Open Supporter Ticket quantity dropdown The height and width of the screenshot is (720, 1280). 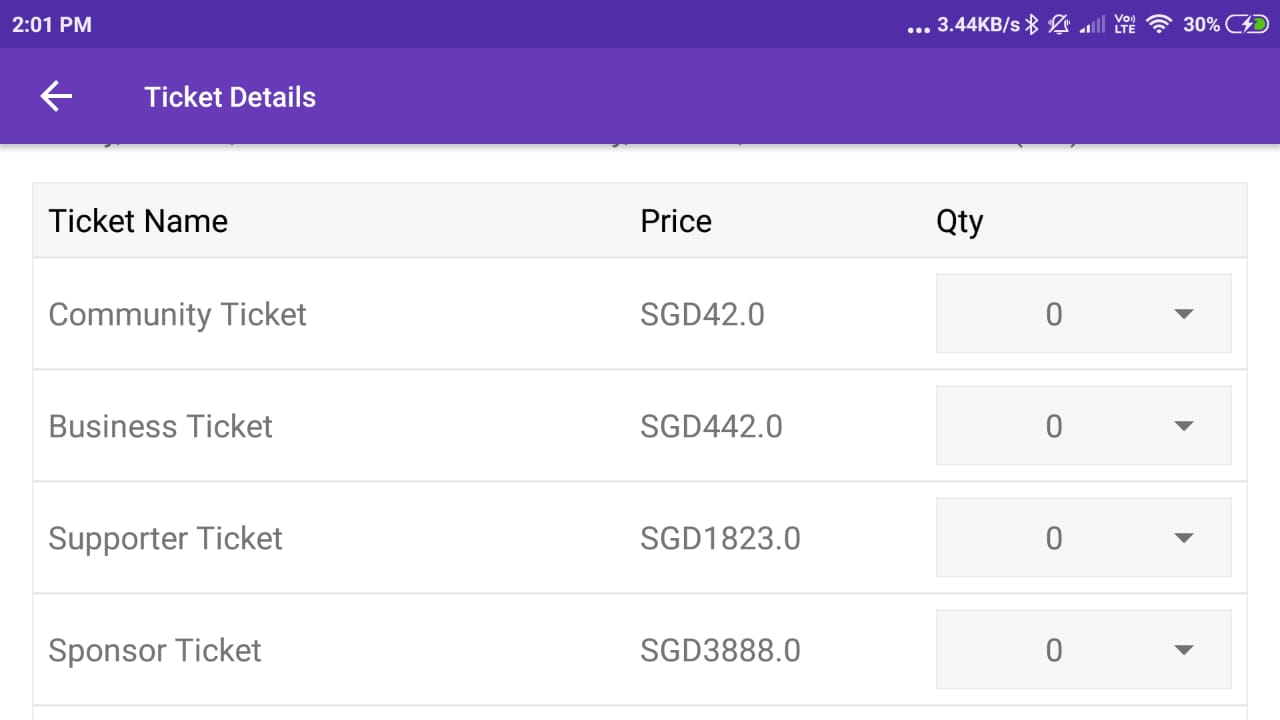point(1083,538)
